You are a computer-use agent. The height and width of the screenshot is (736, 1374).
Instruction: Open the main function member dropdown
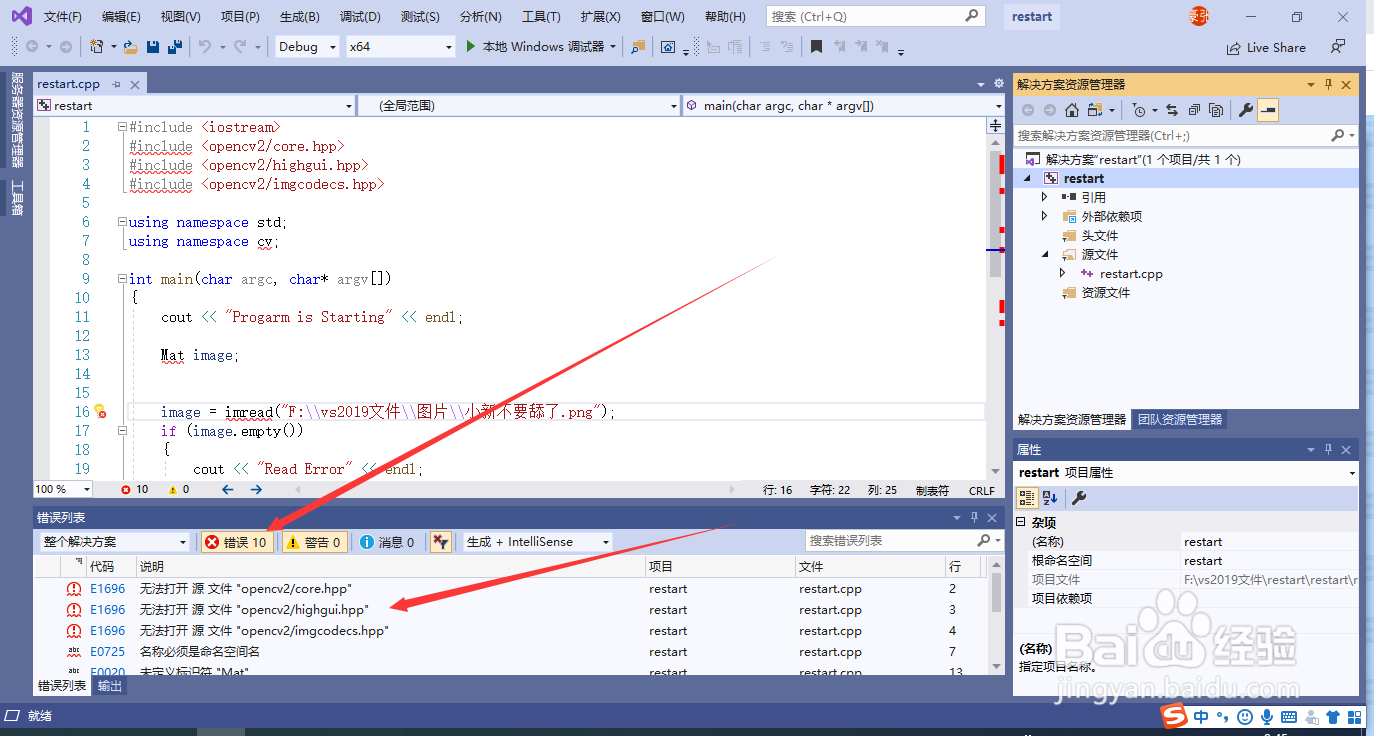843,105
